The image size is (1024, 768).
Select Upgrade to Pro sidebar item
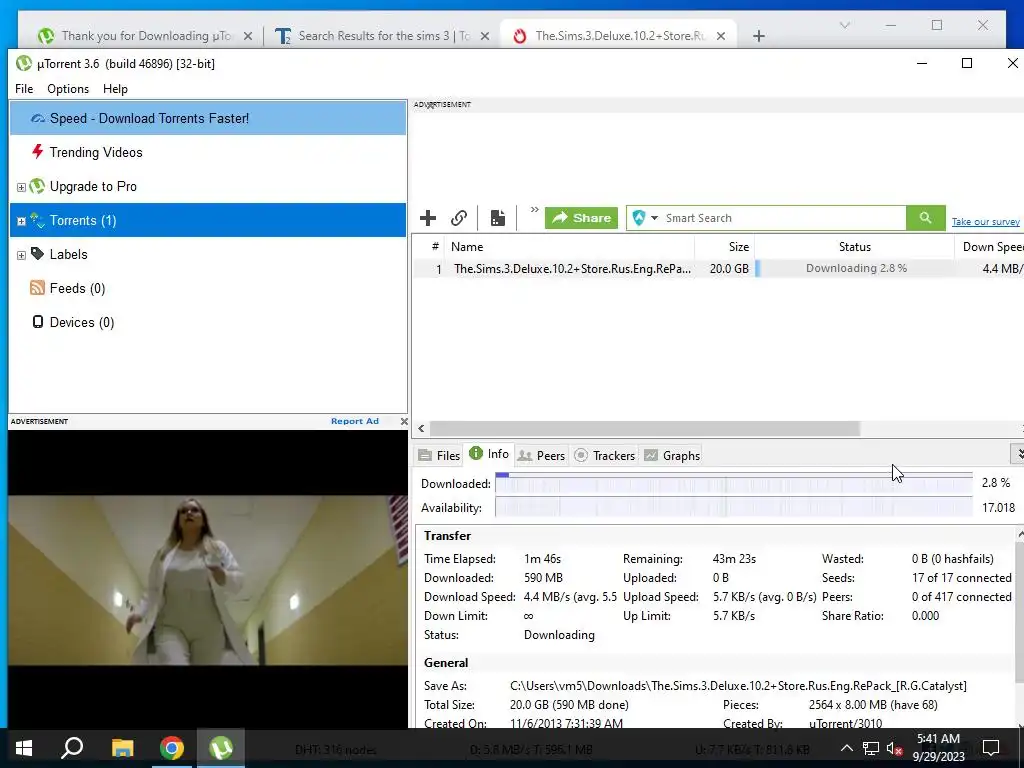[x=93, y=186]
